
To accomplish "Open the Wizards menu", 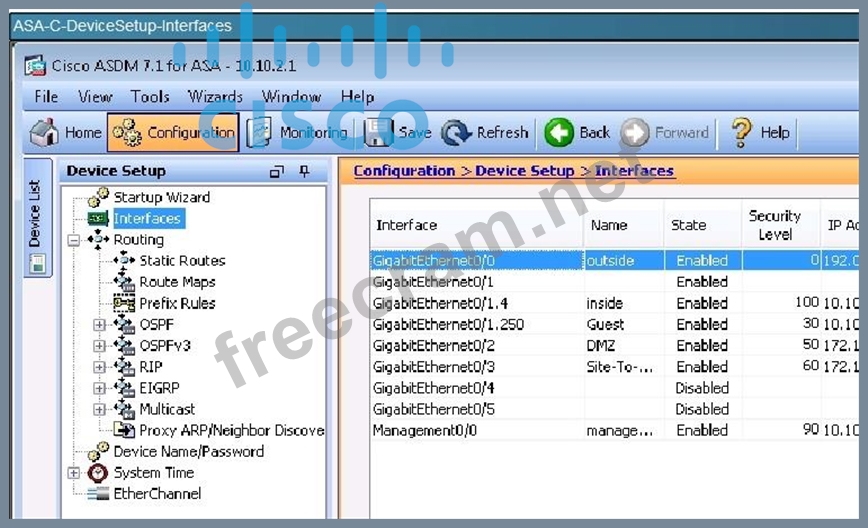I will coord(215,97).
